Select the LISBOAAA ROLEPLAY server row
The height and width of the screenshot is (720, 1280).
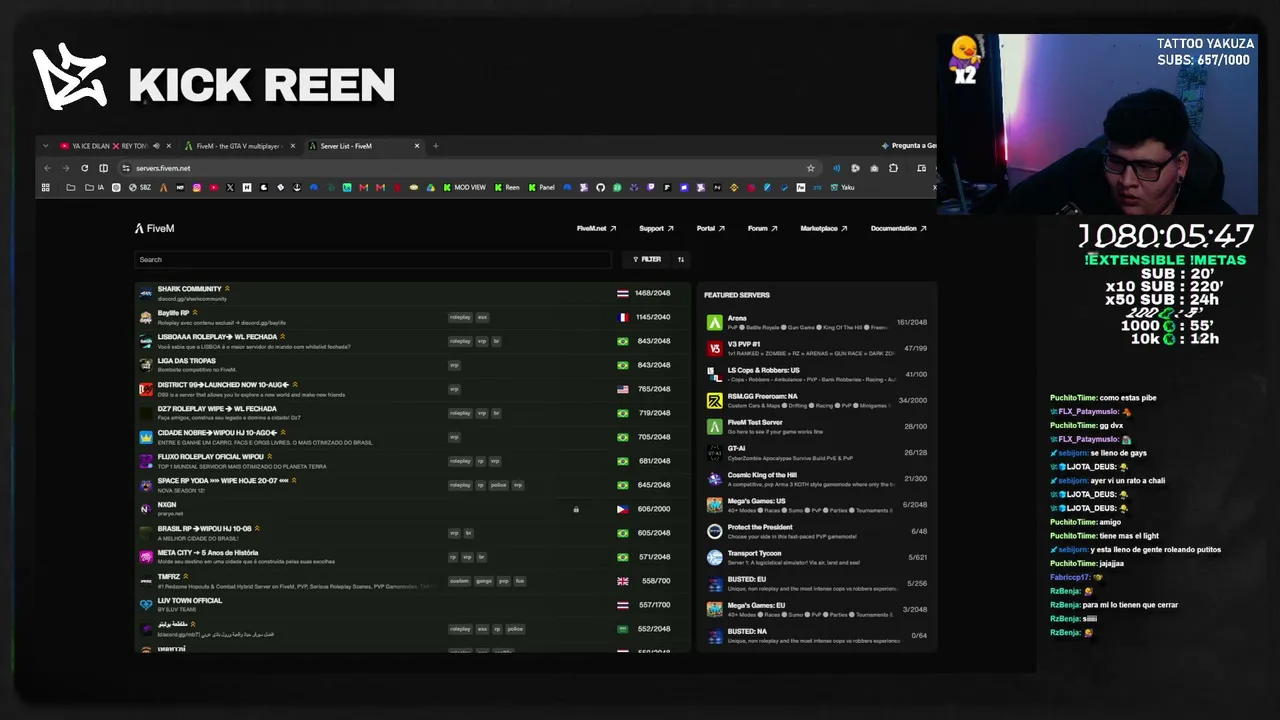(x=412, y=341)
